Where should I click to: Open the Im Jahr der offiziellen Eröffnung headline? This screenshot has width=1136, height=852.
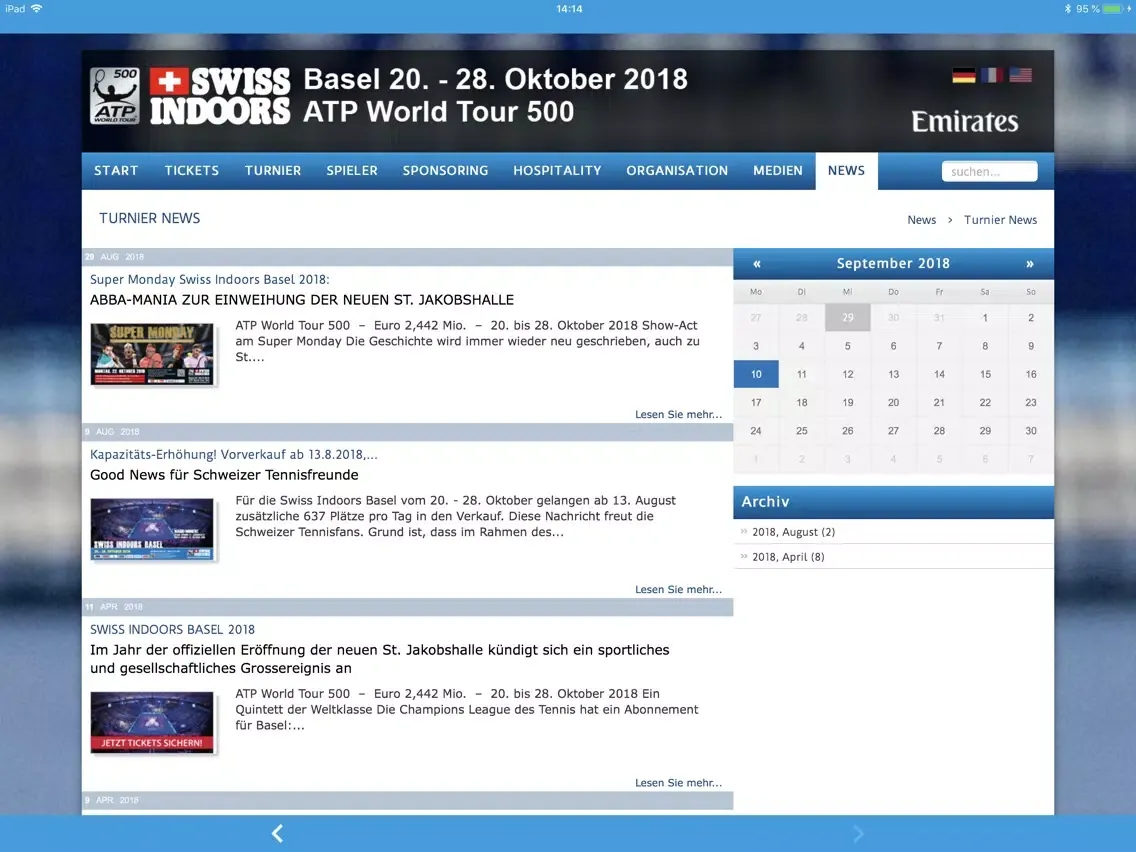point(380,659)
